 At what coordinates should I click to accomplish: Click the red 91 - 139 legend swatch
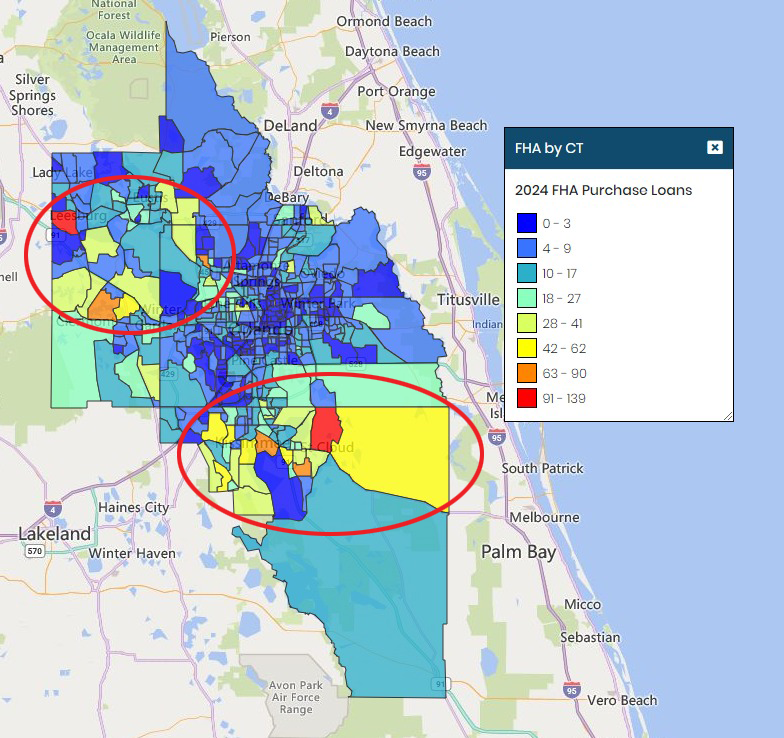[526, 398]
